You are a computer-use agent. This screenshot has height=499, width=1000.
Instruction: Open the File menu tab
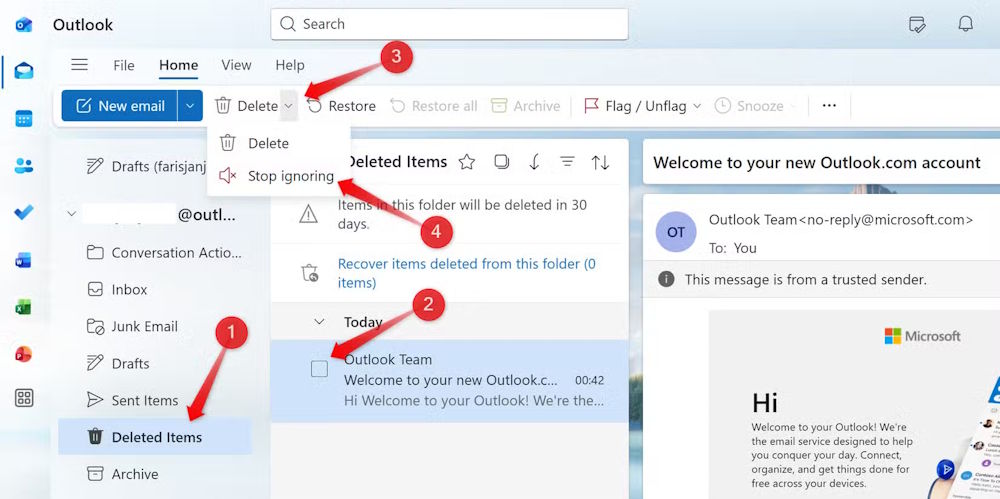124,65
